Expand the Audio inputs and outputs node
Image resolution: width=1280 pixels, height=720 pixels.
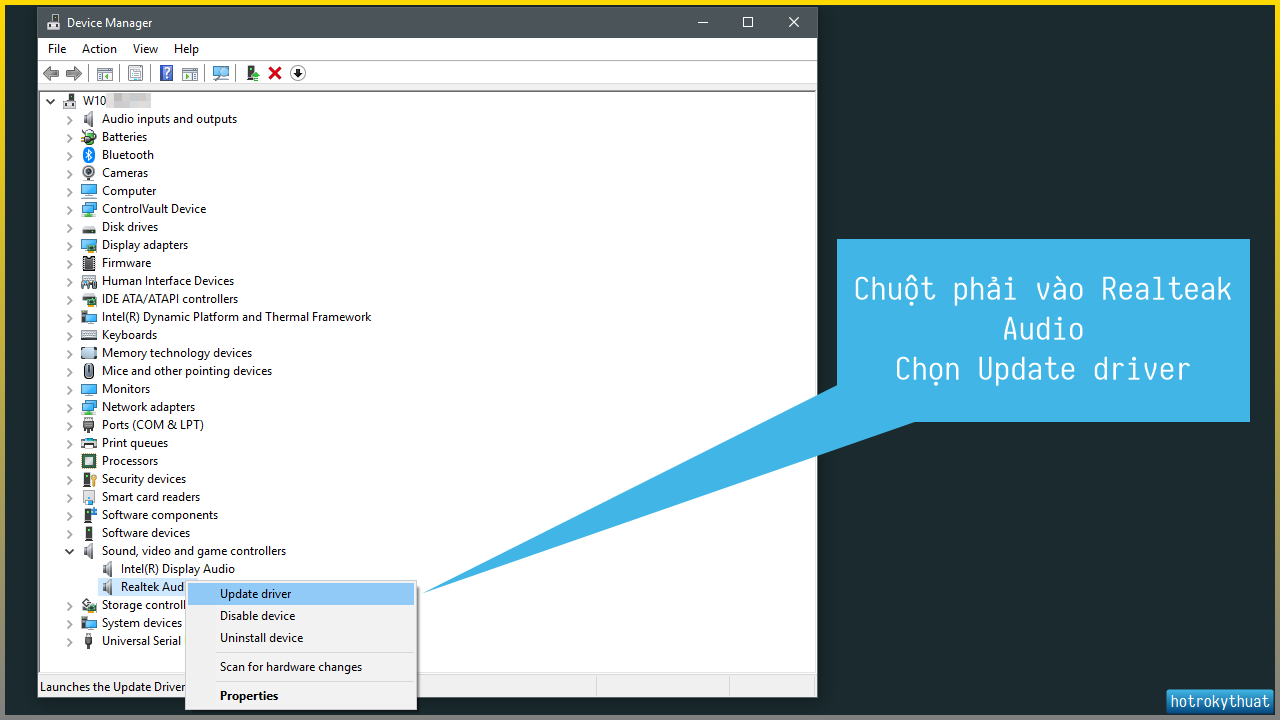coord(70,119)
